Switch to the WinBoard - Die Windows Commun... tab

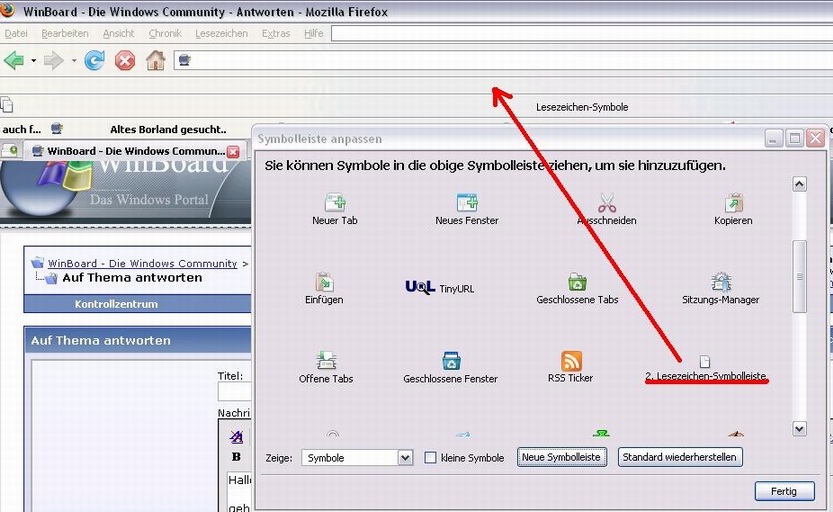coord(135,151)
